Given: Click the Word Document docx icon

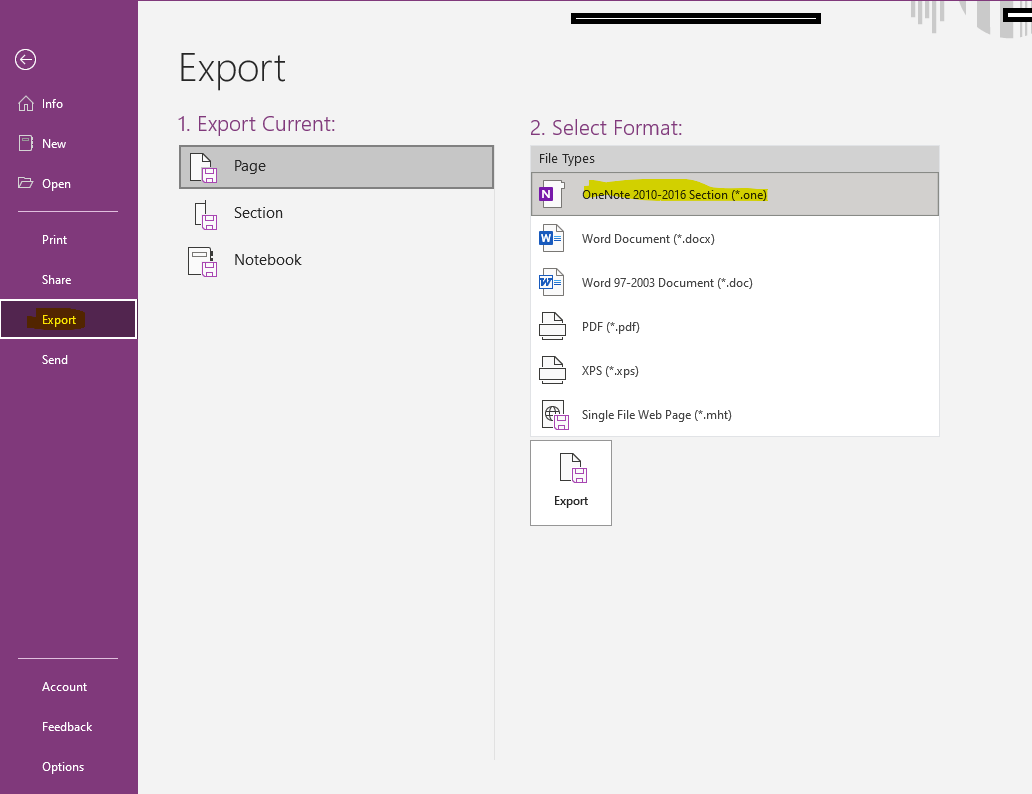Looking at the screenshot, I should click(x=552, y=238).
